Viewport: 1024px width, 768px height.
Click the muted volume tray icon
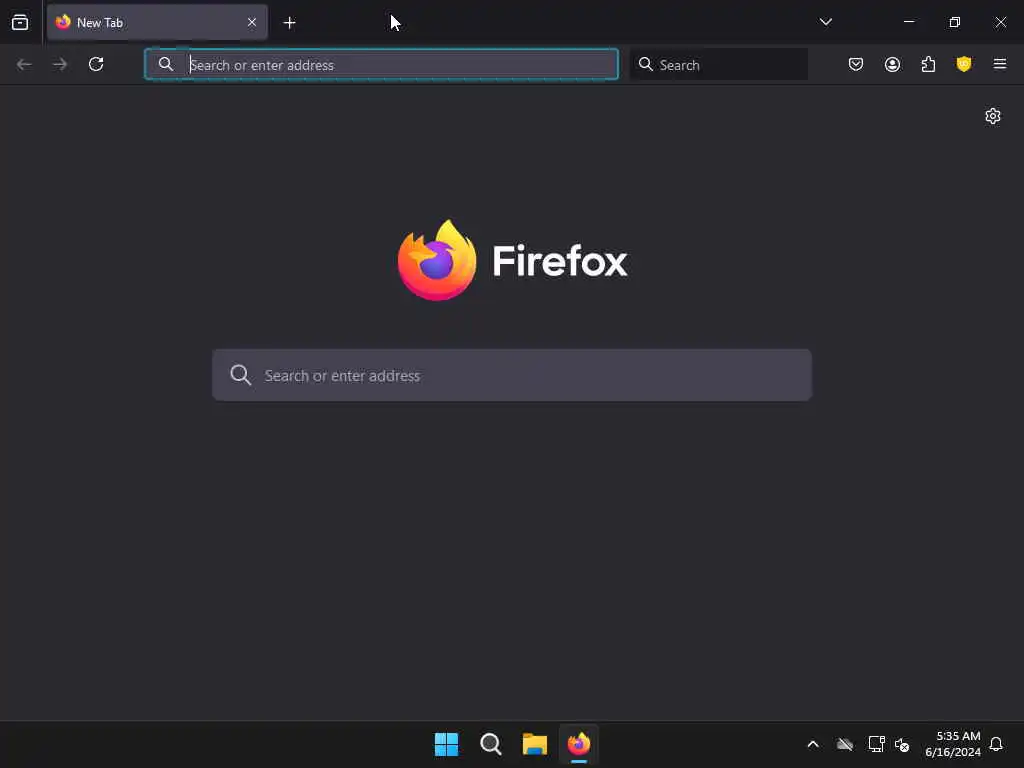click(902, 744)
